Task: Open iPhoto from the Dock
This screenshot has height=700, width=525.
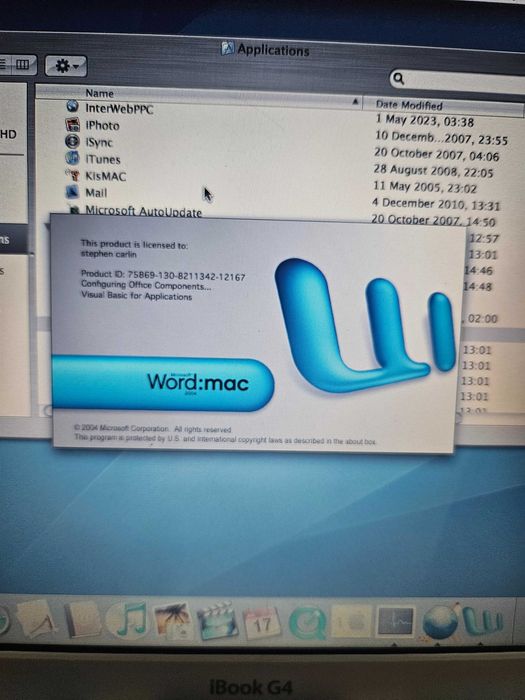Action: (x=172, y=621)
